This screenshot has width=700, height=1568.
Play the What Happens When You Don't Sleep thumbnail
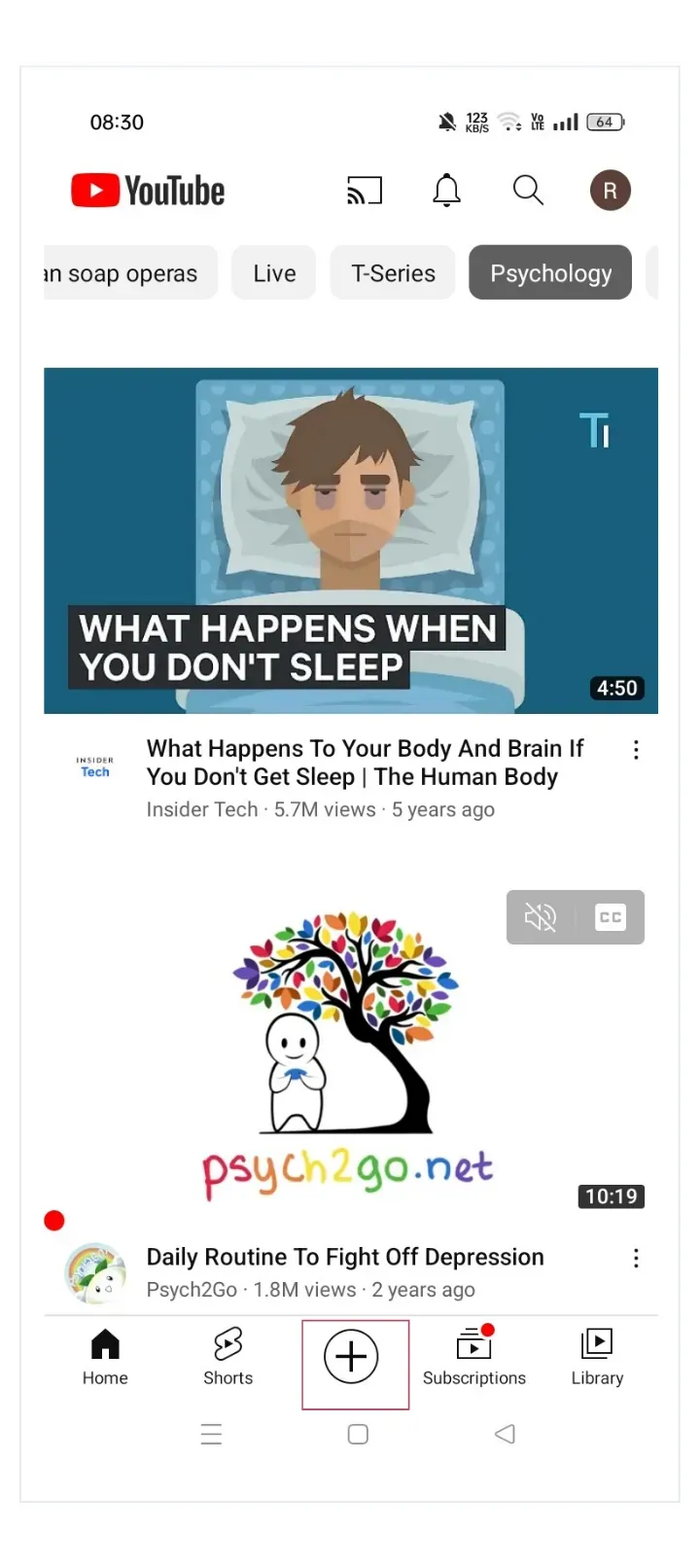(x=351, y=541)
